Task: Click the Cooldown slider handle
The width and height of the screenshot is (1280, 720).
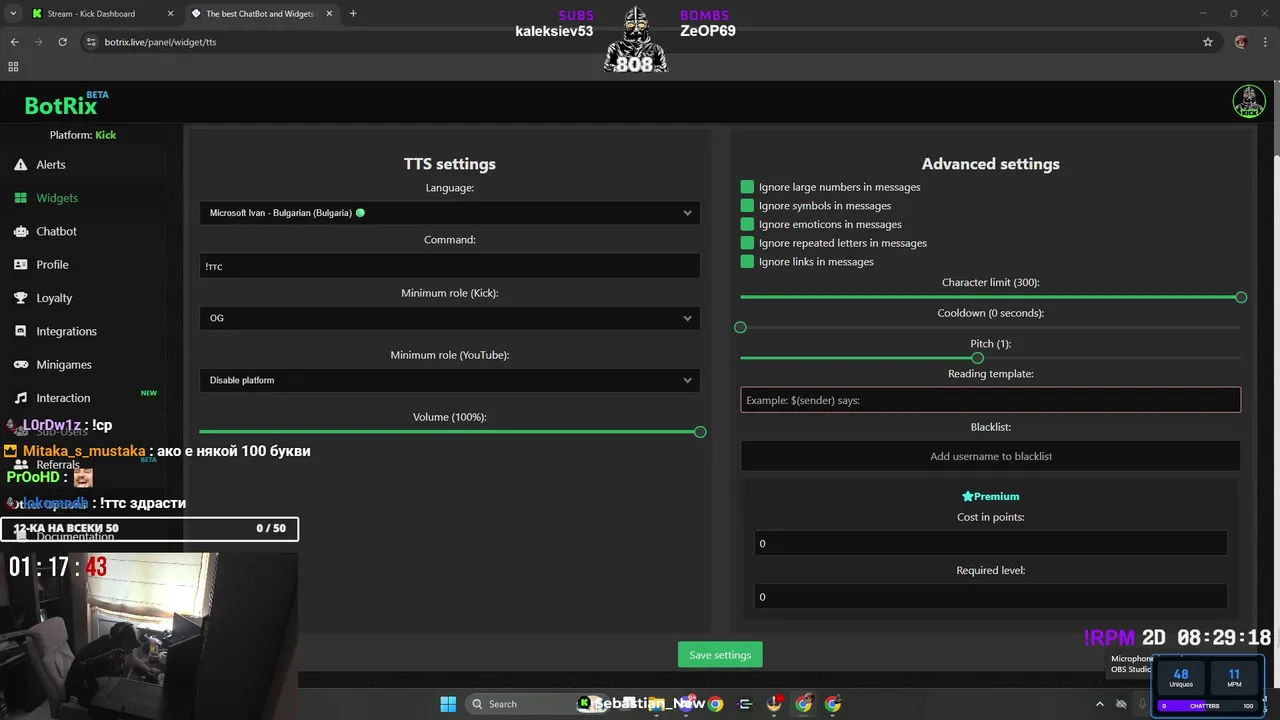Action: click(740, 327)
